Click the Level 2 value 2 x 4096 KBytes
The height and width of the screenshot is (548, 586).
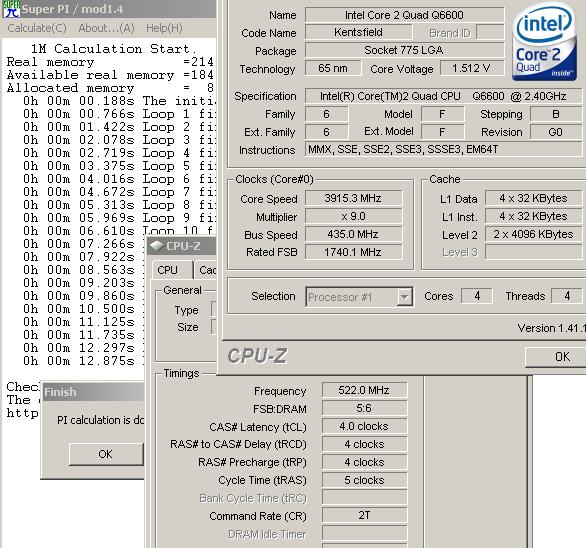coord(534,234)
